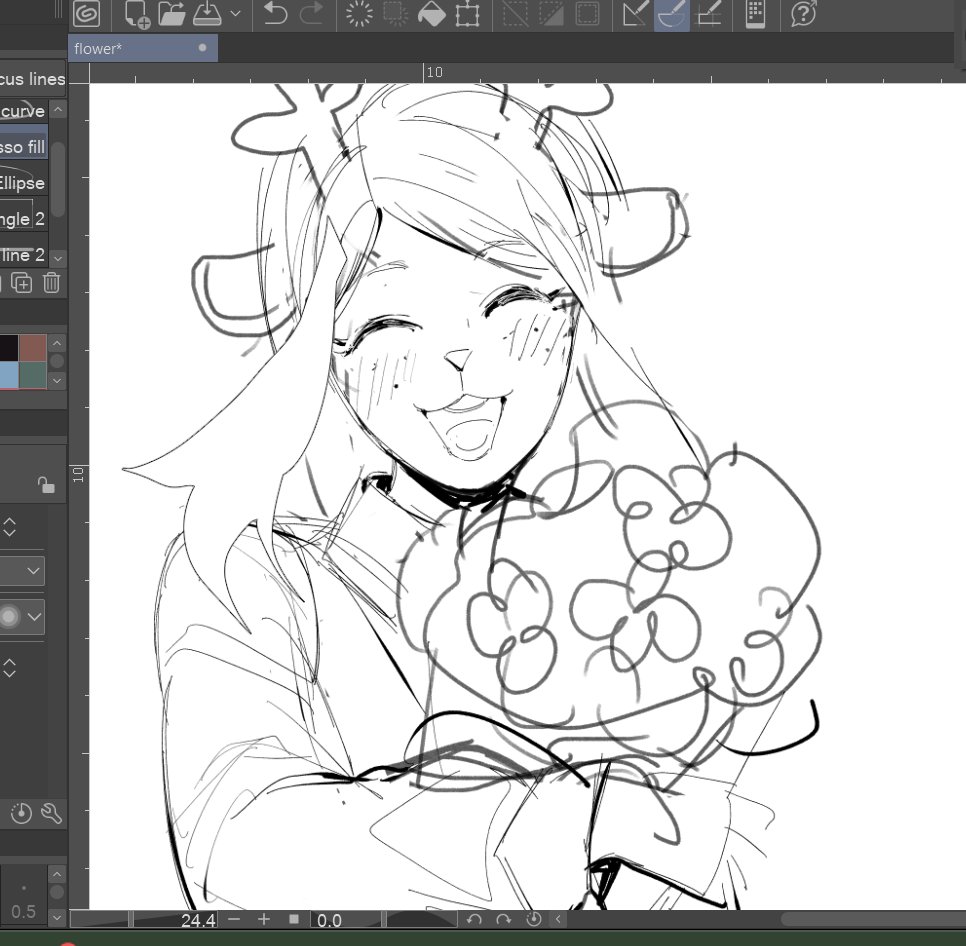Create a new canvas with New icon

pos(137,14)
